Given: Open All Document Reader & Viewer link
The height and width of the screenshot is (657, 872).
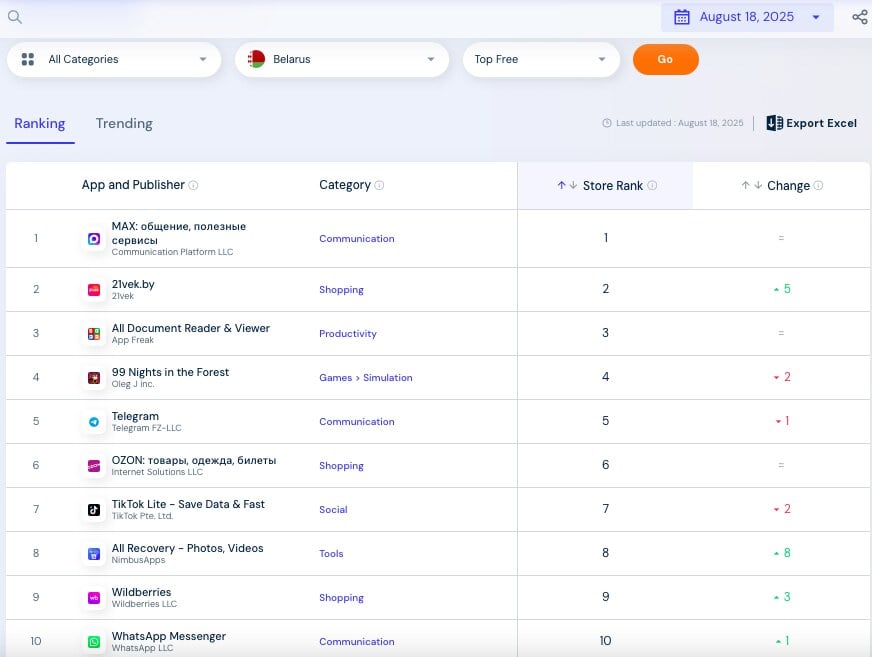Looking at the screenshot, I should click(x=191, y=328).
